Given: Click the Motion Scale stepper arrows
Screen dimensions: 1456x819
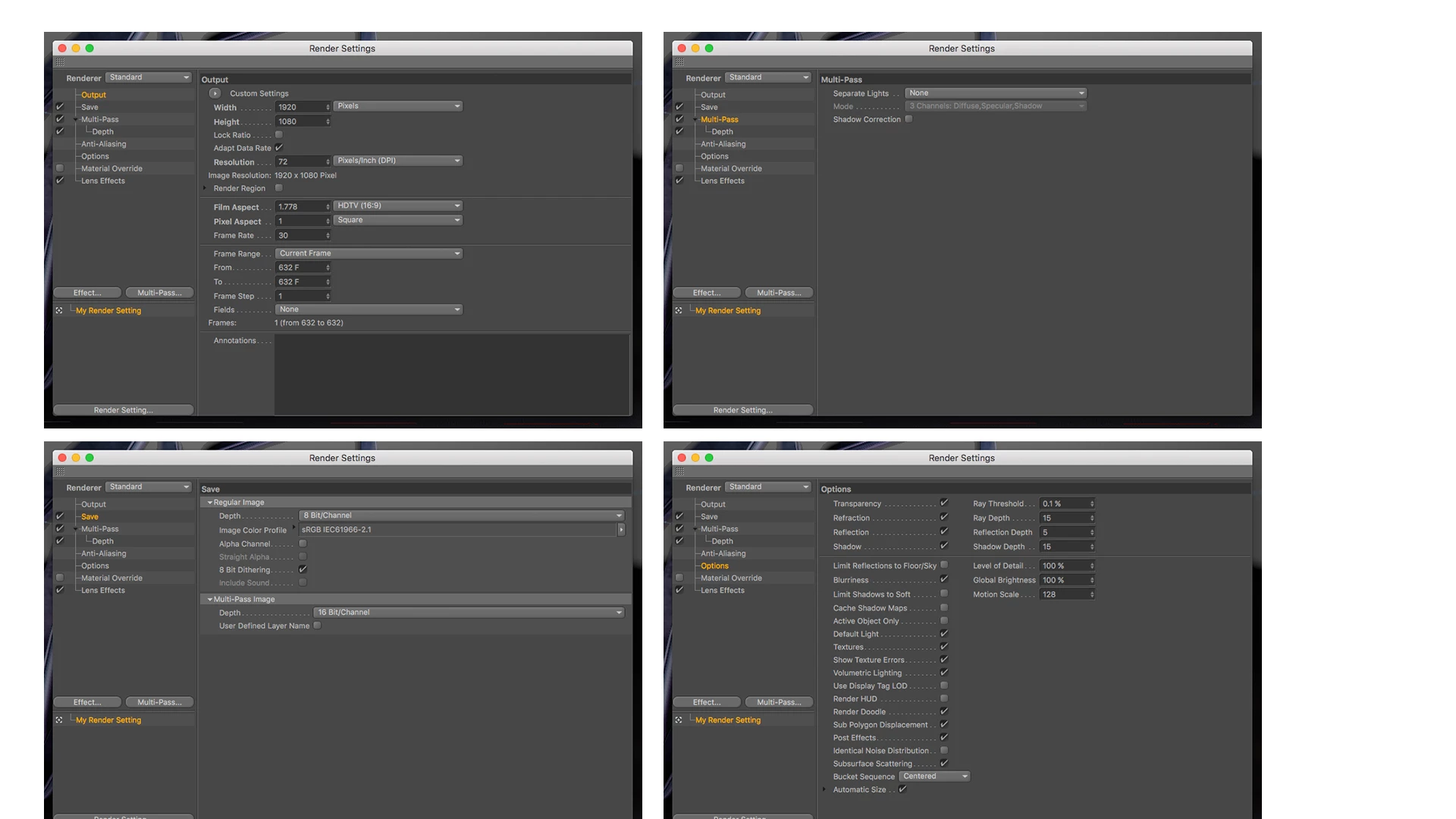Looking at the screenshot, I should (x=1092, y=595).
